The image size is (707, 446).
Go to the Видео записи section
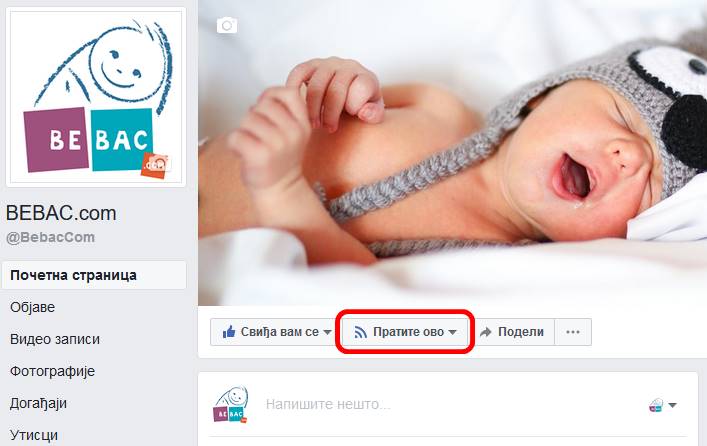coord(55,339)
